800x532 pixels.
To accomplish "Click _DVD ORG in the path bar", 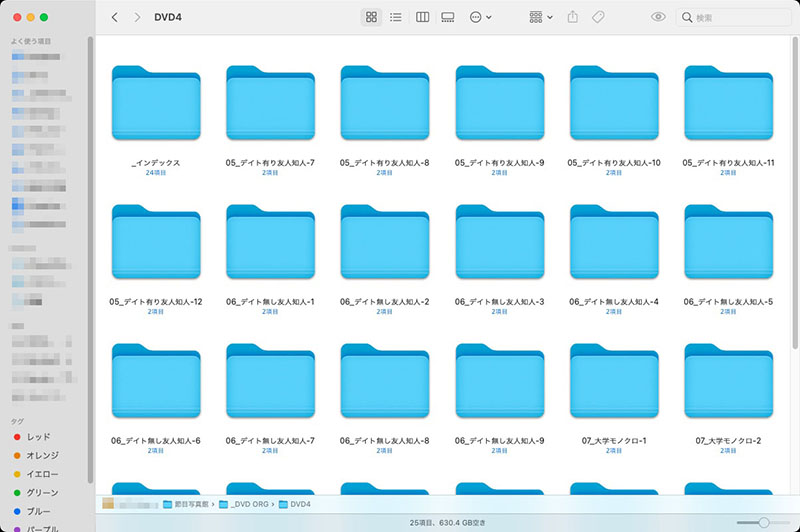I will coord(244,504).
